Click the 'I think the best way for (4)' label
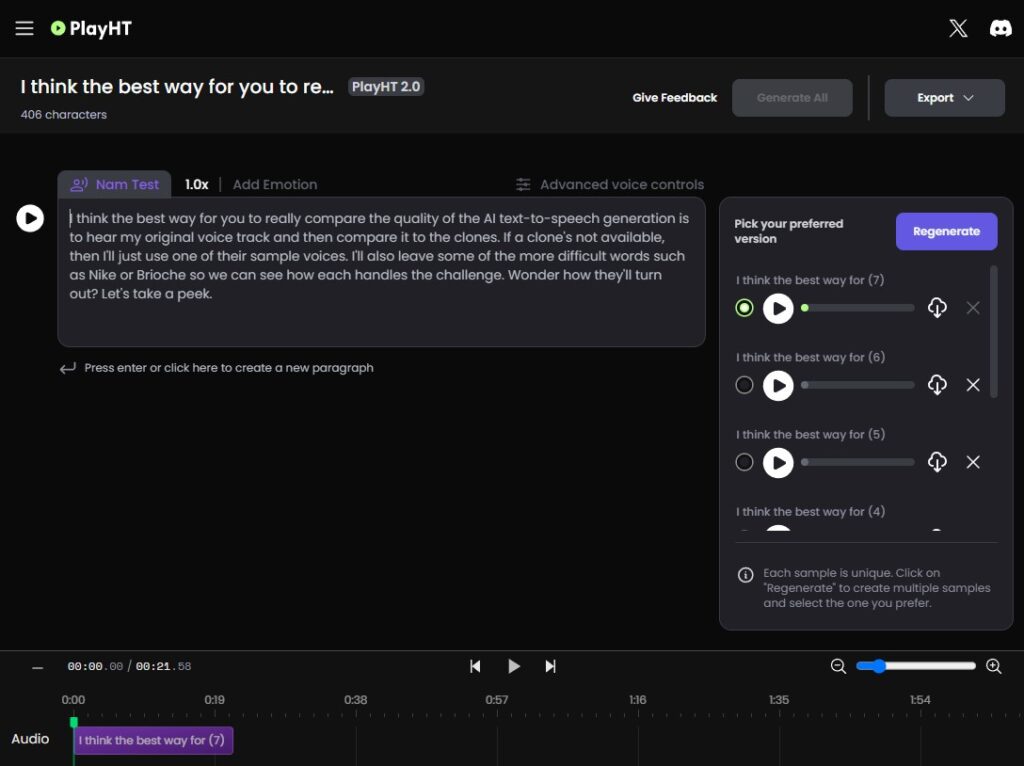Viewport: 1024px width, 766px height. click(810, 511)
